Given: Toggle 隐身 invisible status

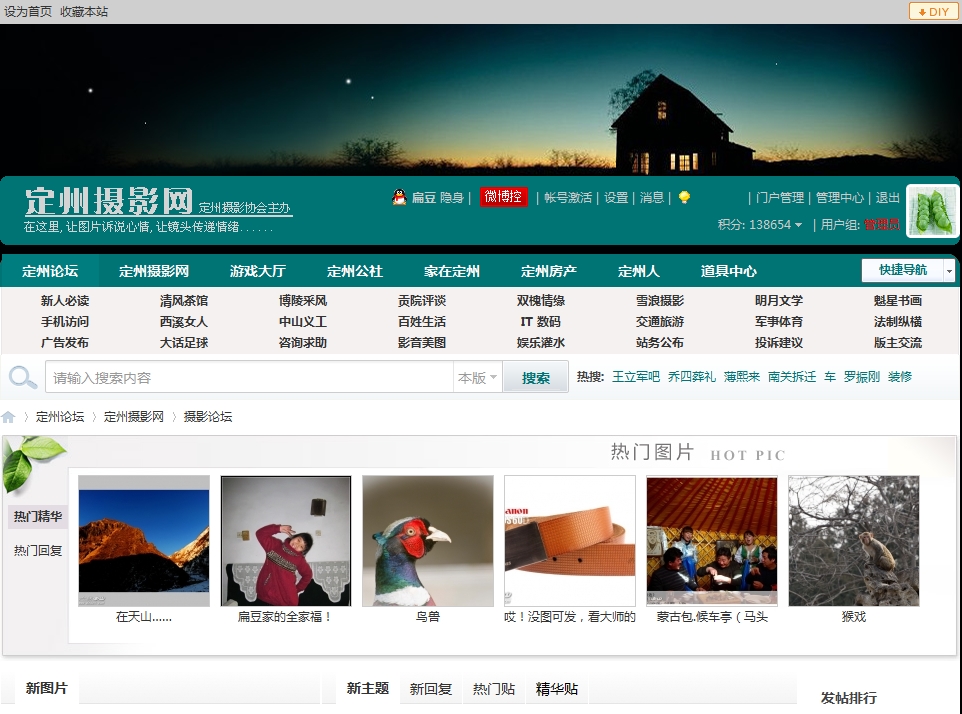Looking at the screenshot, I should click(452, 198).
